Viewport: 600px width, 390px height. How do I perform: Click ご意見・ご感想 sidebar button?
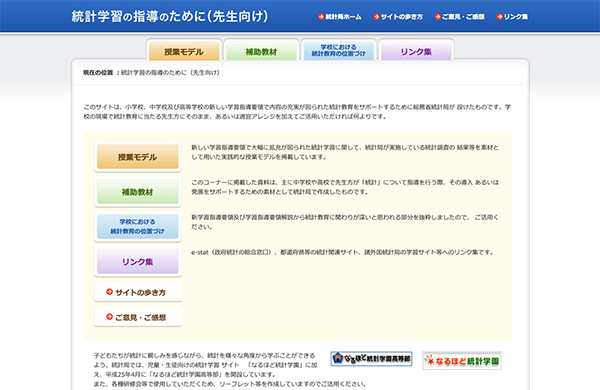click(138, 317)
